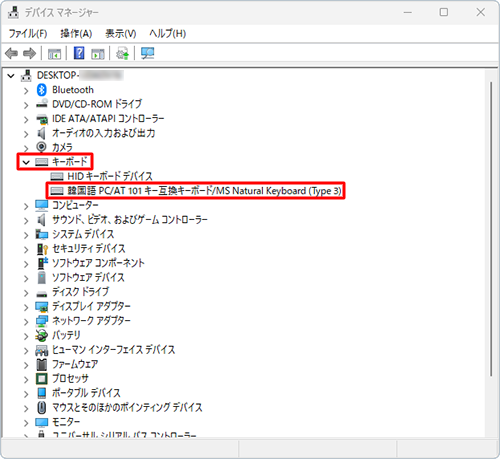
Task: Click the update driver software toolbar icon
Action: coord(122,53)
